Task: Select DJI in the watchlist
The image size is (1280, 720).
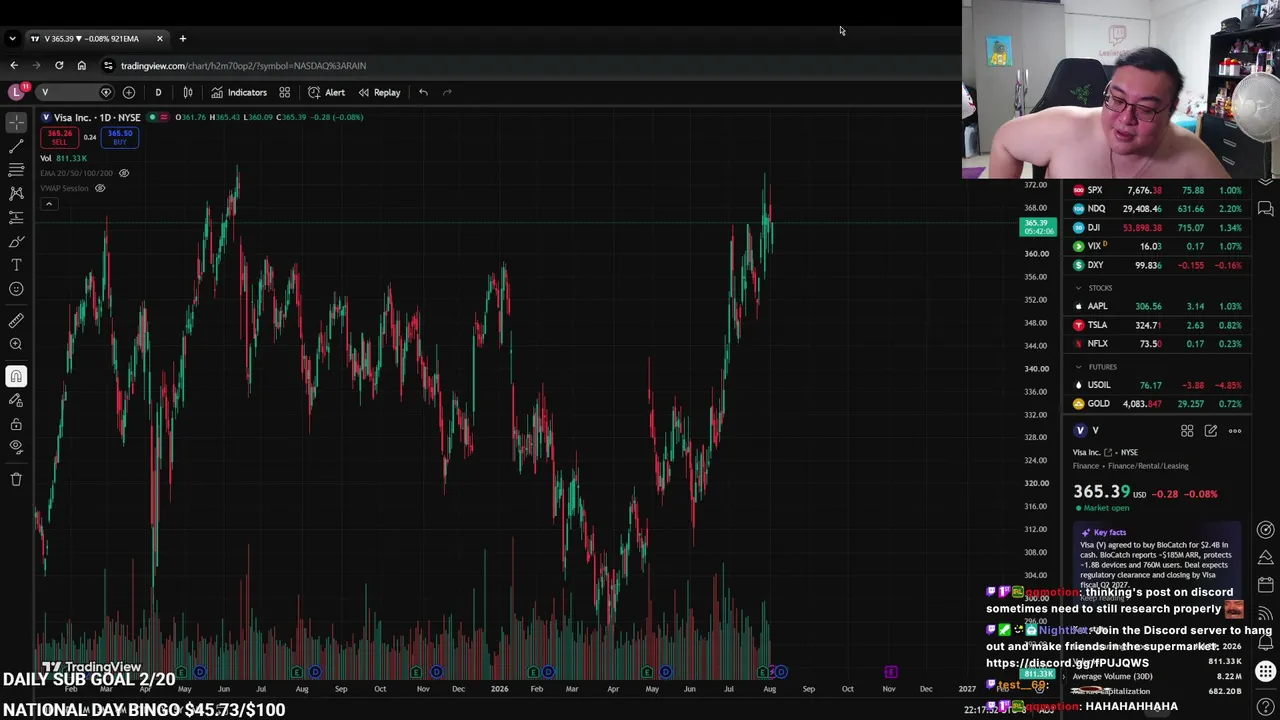Action: click(x=1157, y=228)
